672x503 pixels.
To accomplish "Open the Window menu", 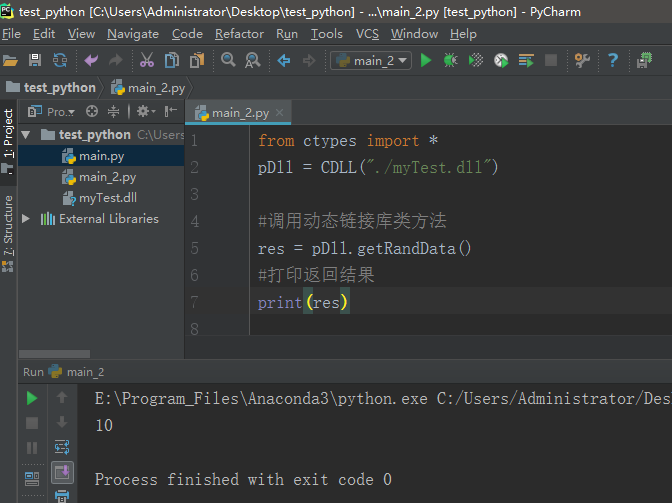I will pos(414,34).
